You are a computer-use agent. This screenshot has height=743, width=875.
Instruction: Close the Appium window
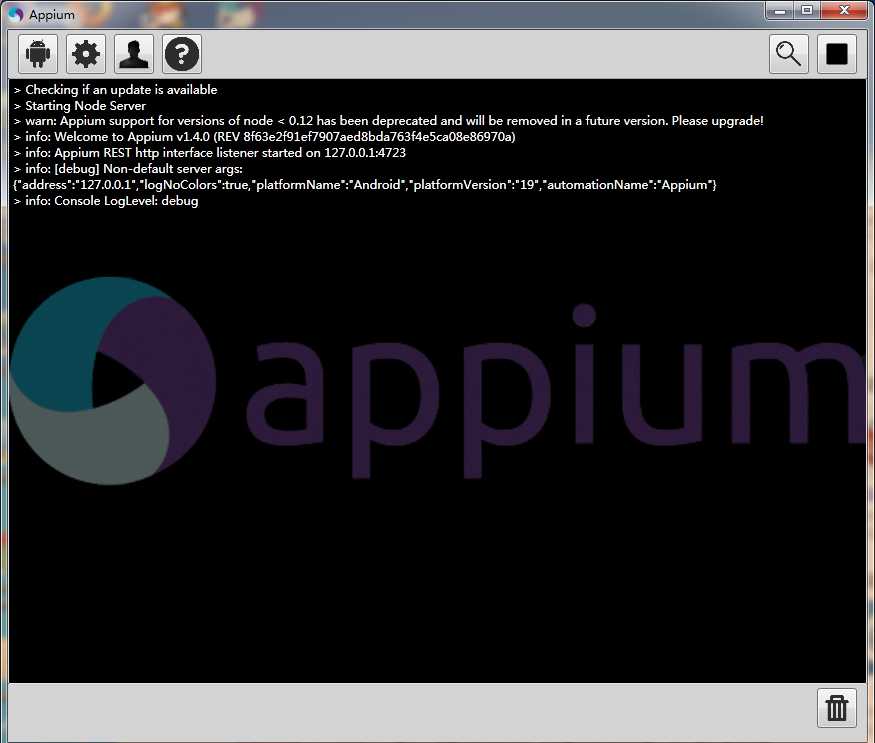coord(844,11)
